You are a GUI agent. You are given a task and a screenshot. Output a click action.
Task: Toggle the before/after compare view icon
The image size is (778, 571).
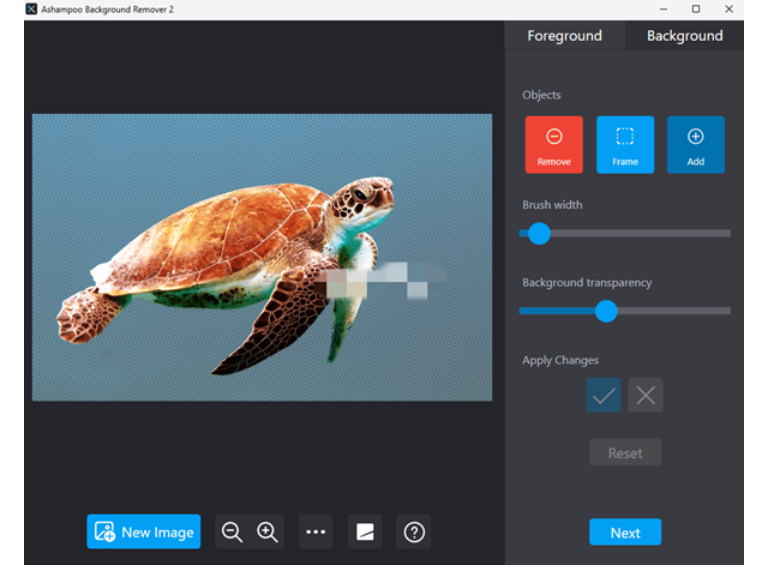tap(365, 532)
